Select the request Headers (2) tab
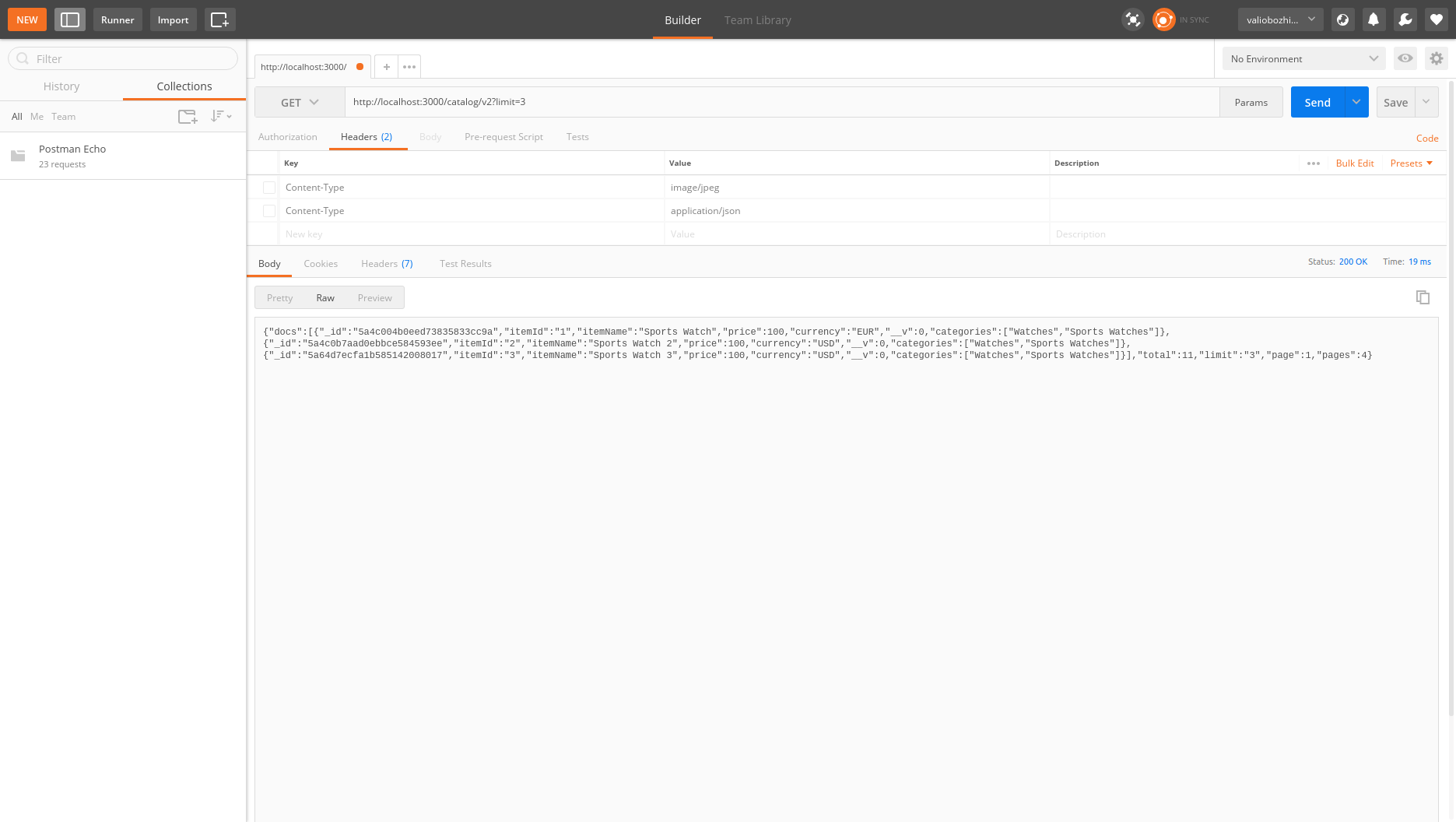Image resolution: width=1456 pixels, height=822 pixels. (367, 137)
